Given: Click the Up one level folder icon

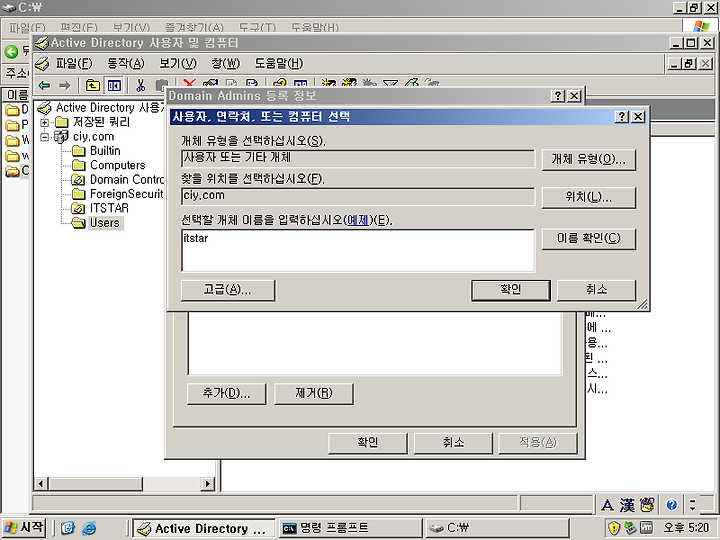Looking at the screenshot, I should (93, 85).
